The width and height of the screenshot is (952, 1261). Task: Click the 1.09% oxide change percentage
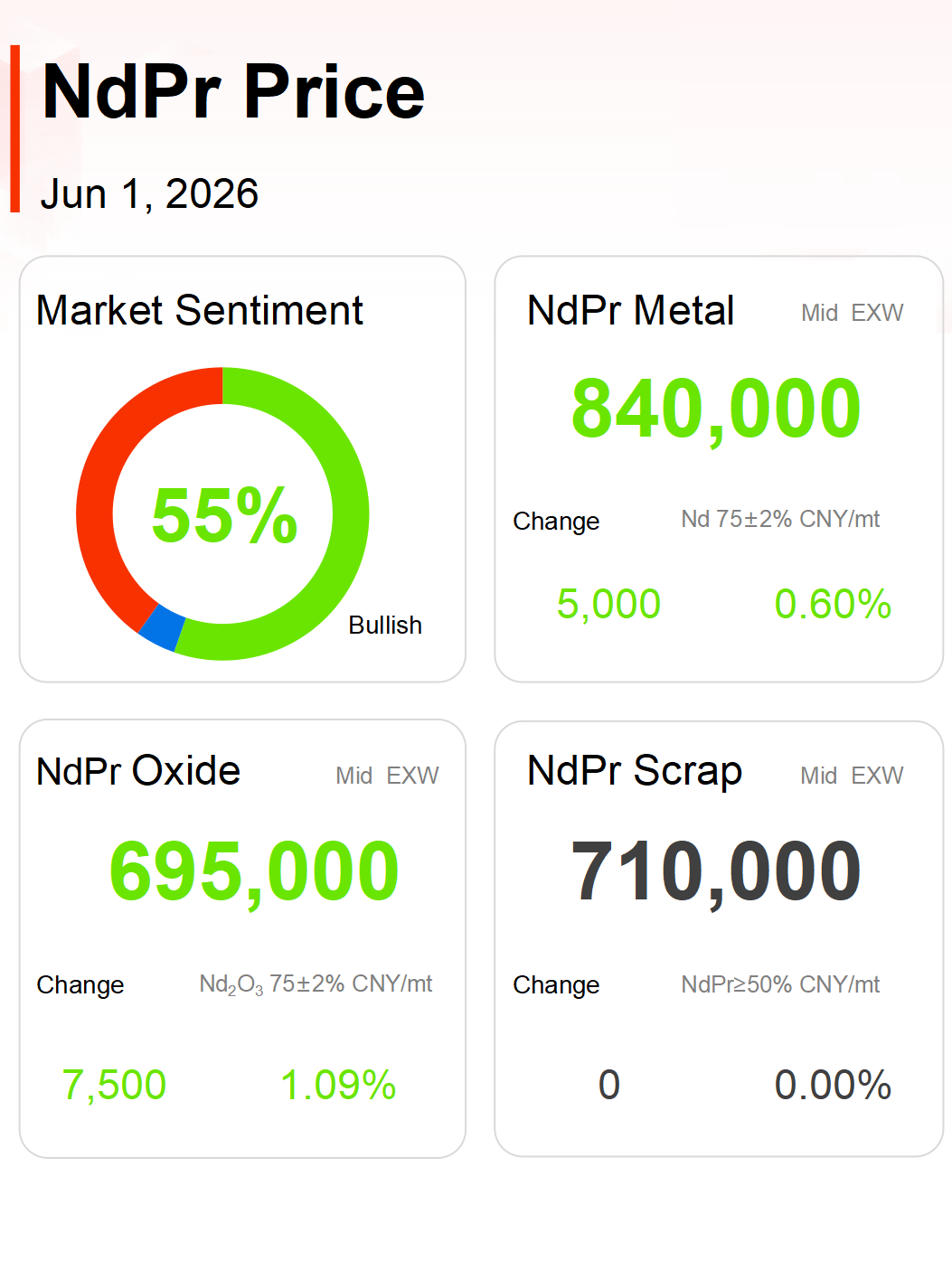pyautogui.click(x=338, y=1085)
